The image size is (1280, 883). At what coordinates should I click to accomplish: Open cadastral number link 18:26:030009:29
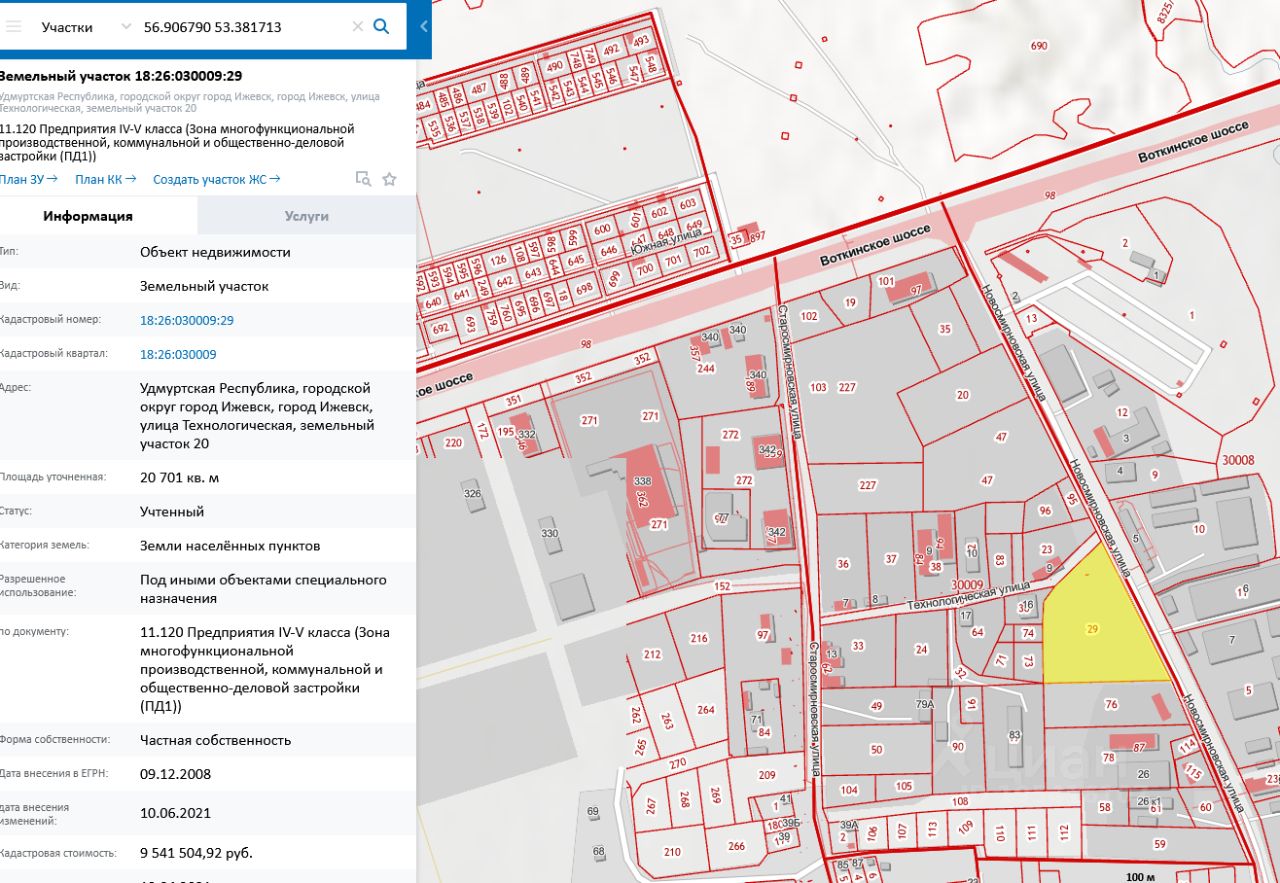[187, 320]
